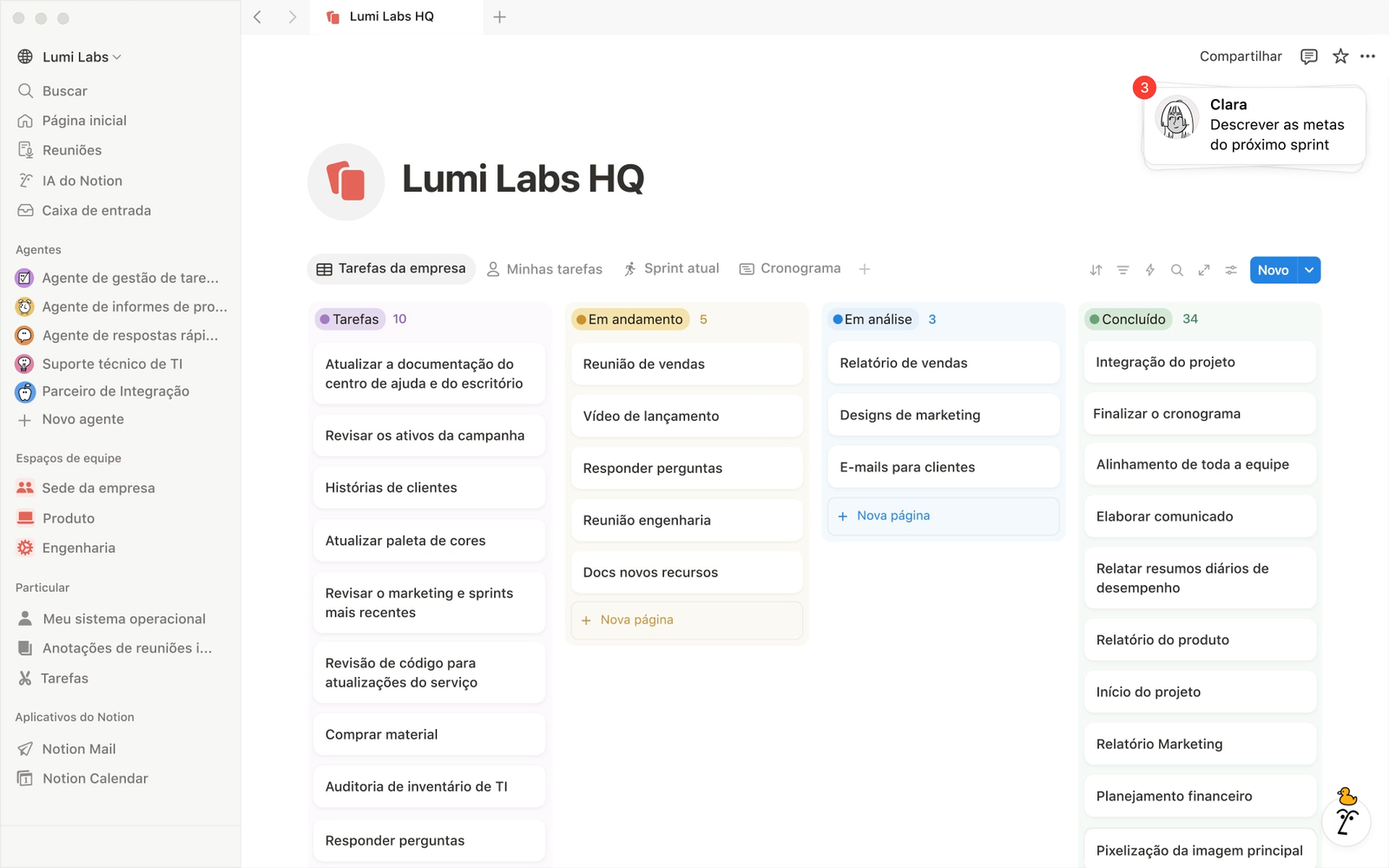Collapse the Agentes sidebar section

[x=38, y=250]
